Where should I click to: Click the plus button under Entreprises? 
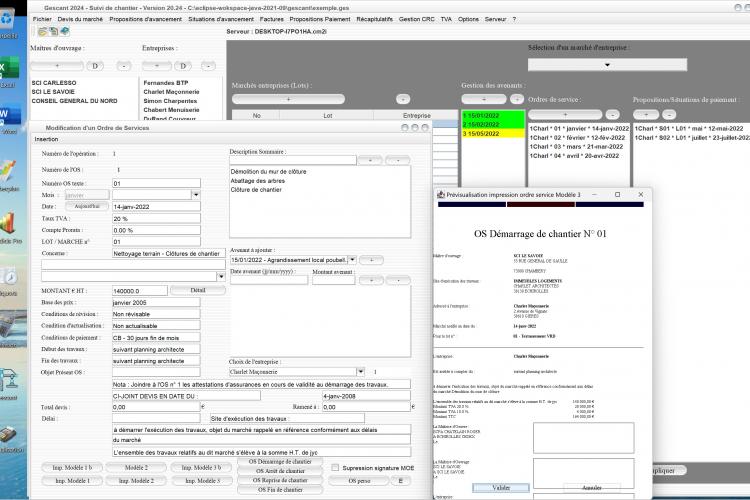(156, 66)
